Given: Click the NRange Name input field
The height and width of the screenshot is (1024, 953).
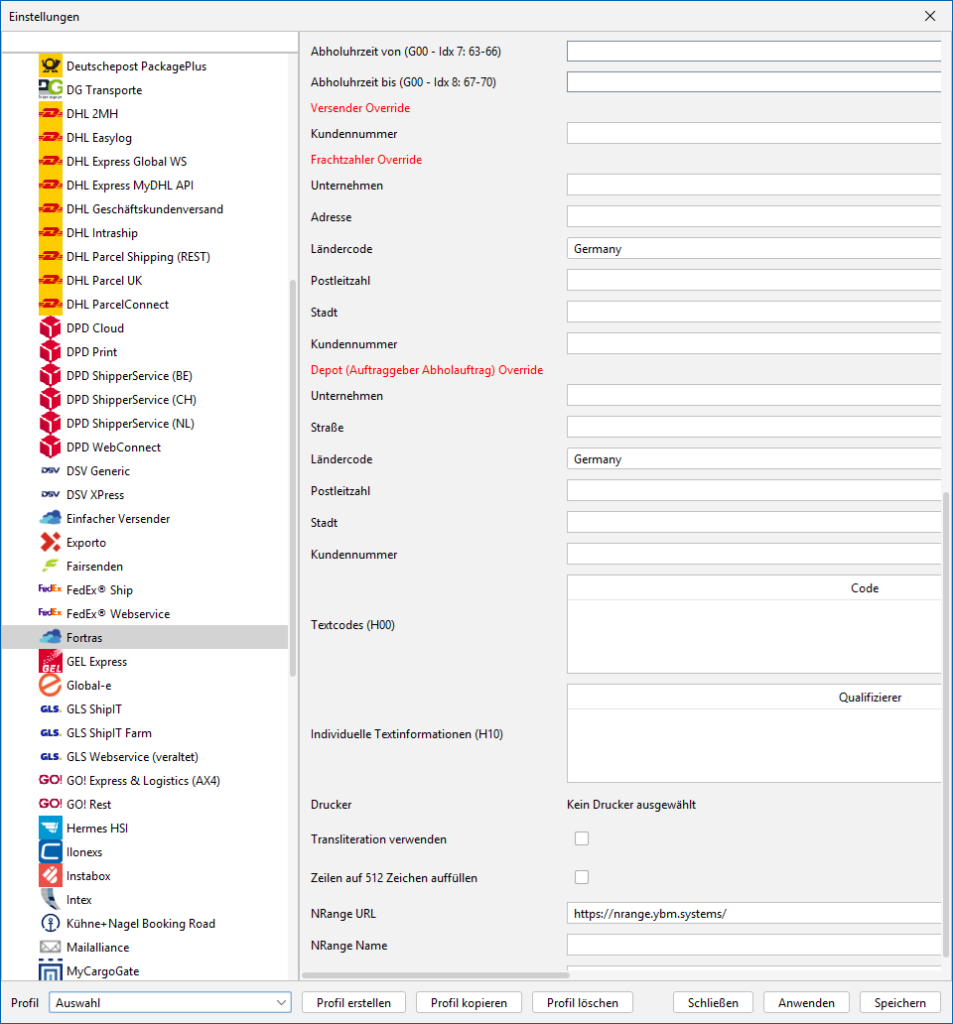Looking at the screenshot, I should [754, 945].
